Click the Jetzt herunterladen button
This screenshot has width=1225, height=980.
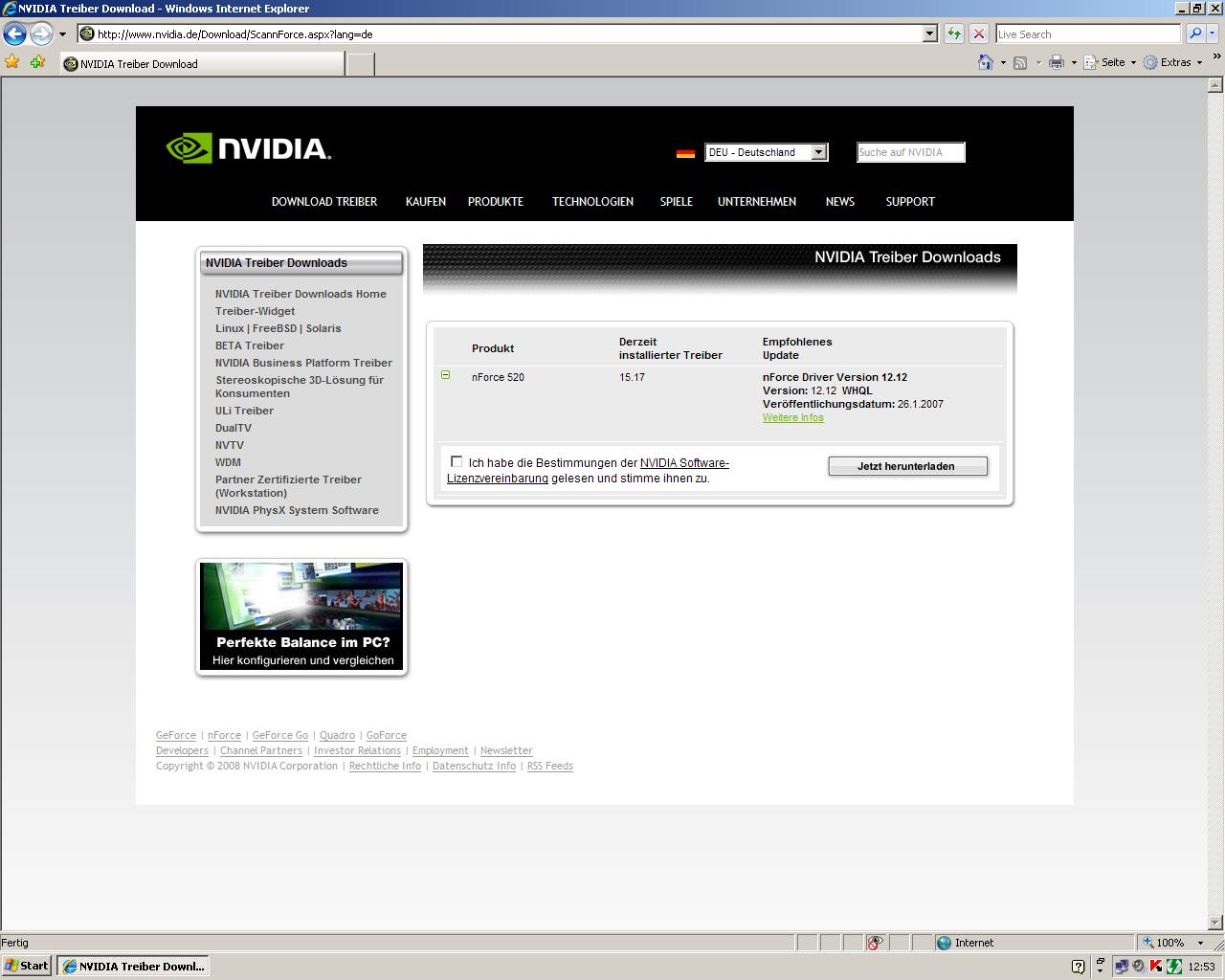(x=907, y=466)
